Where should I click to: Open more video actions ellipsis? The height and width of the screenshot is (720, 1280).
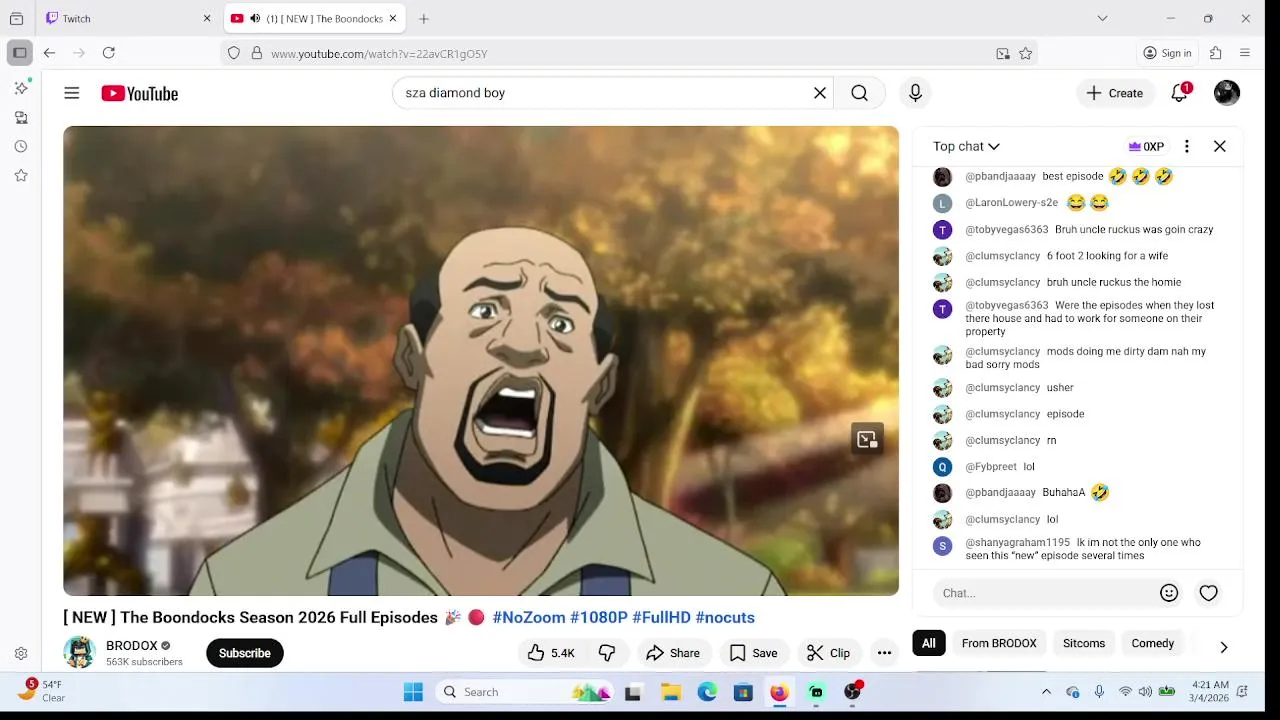[884, 653]
